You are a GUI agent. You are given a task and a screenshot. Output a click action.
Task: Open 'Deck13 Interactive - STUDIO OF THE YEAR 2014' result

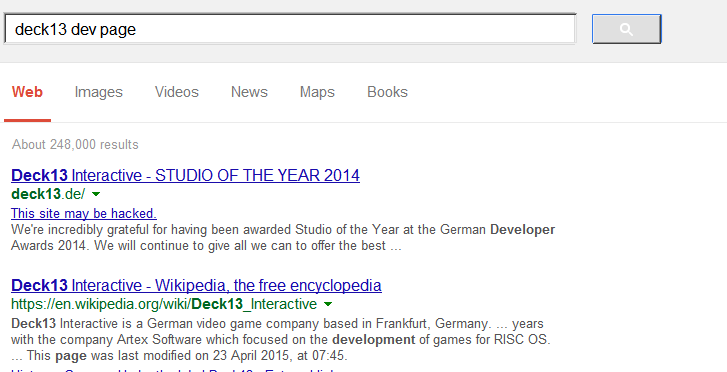click(185, 175)
